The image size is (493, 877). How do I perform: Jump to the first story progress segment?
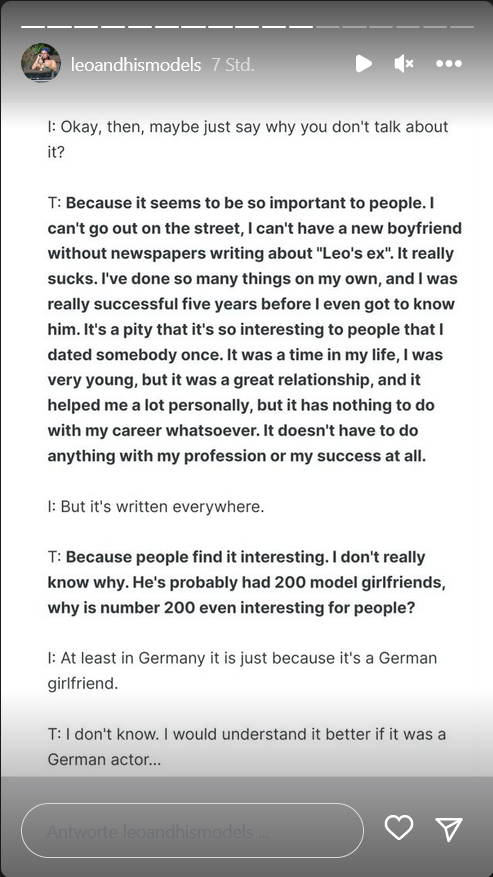[x=33, y=26]
